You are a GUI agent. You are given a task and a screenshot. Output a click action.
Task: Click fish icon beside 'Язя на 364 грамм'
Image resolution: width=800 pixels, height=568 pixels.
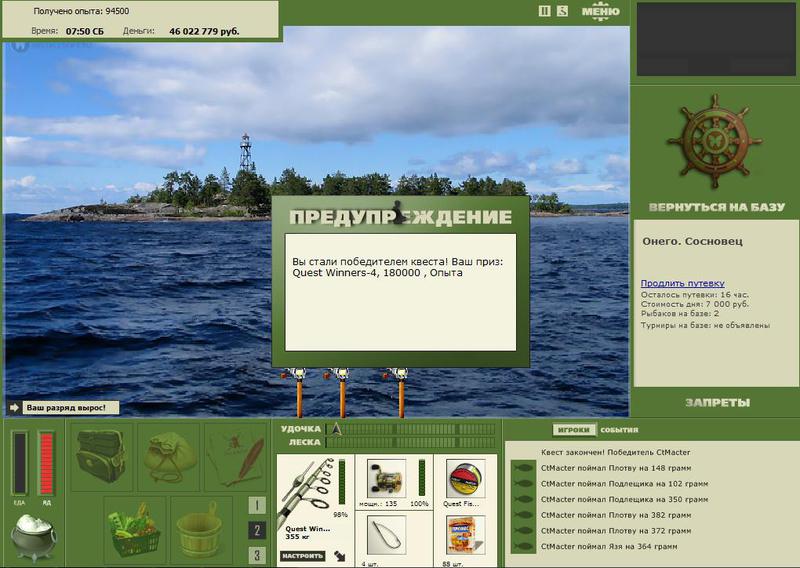tap(522, 547)
